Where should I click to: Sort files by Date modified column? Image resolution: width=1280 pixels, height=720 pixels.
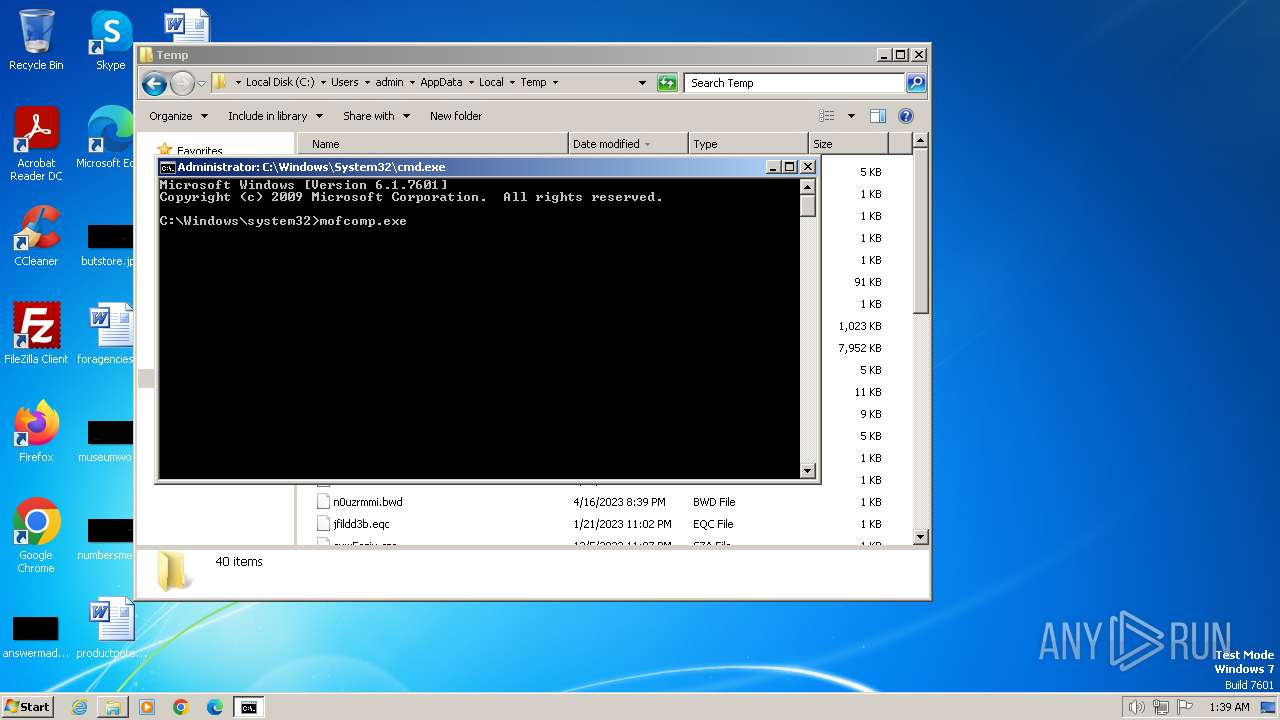tap(628, 144)
